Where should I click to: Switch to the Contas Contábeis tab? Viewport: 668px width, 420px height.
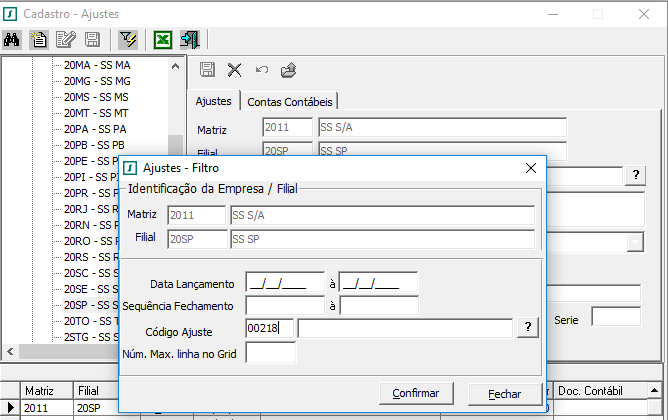click(291, 101)
